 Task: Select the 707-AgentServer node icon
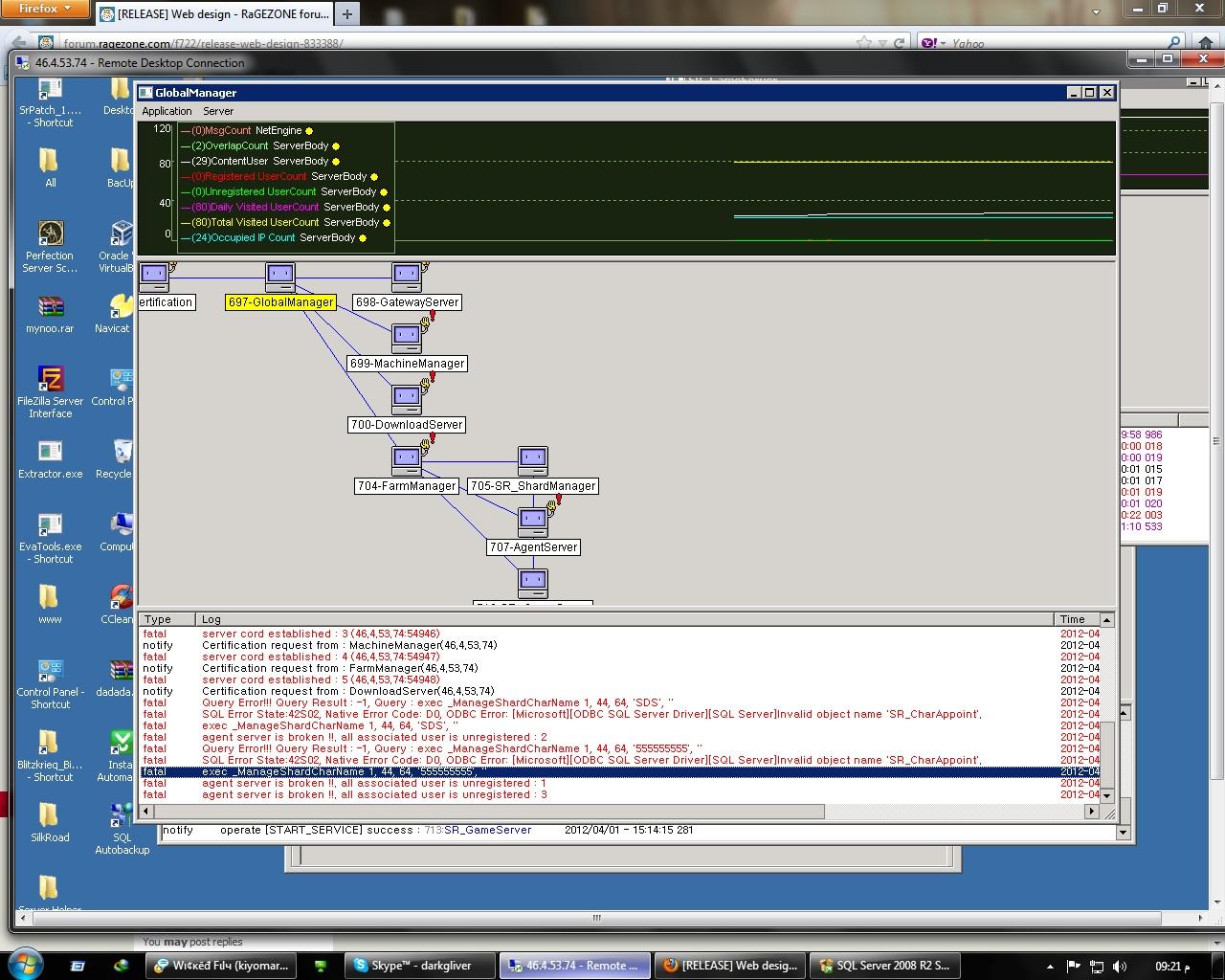pos(533,522)
